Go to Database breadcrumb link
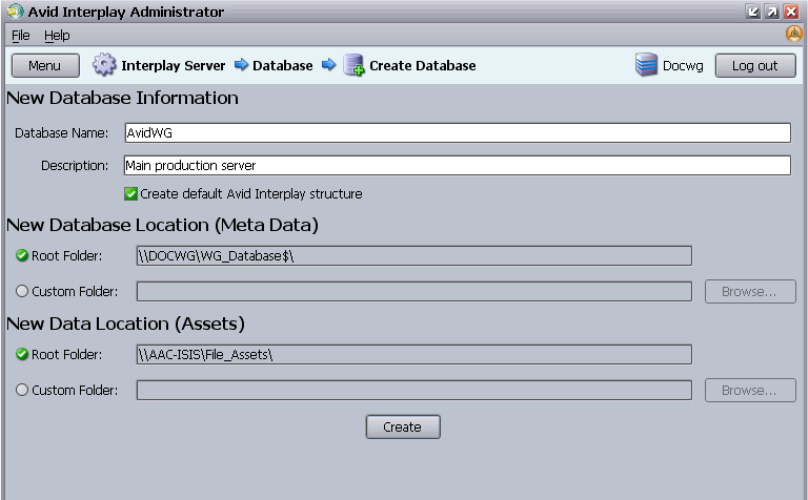Image resolution: width=808 pixels, height=500 pixels. [x=282, y=65]
